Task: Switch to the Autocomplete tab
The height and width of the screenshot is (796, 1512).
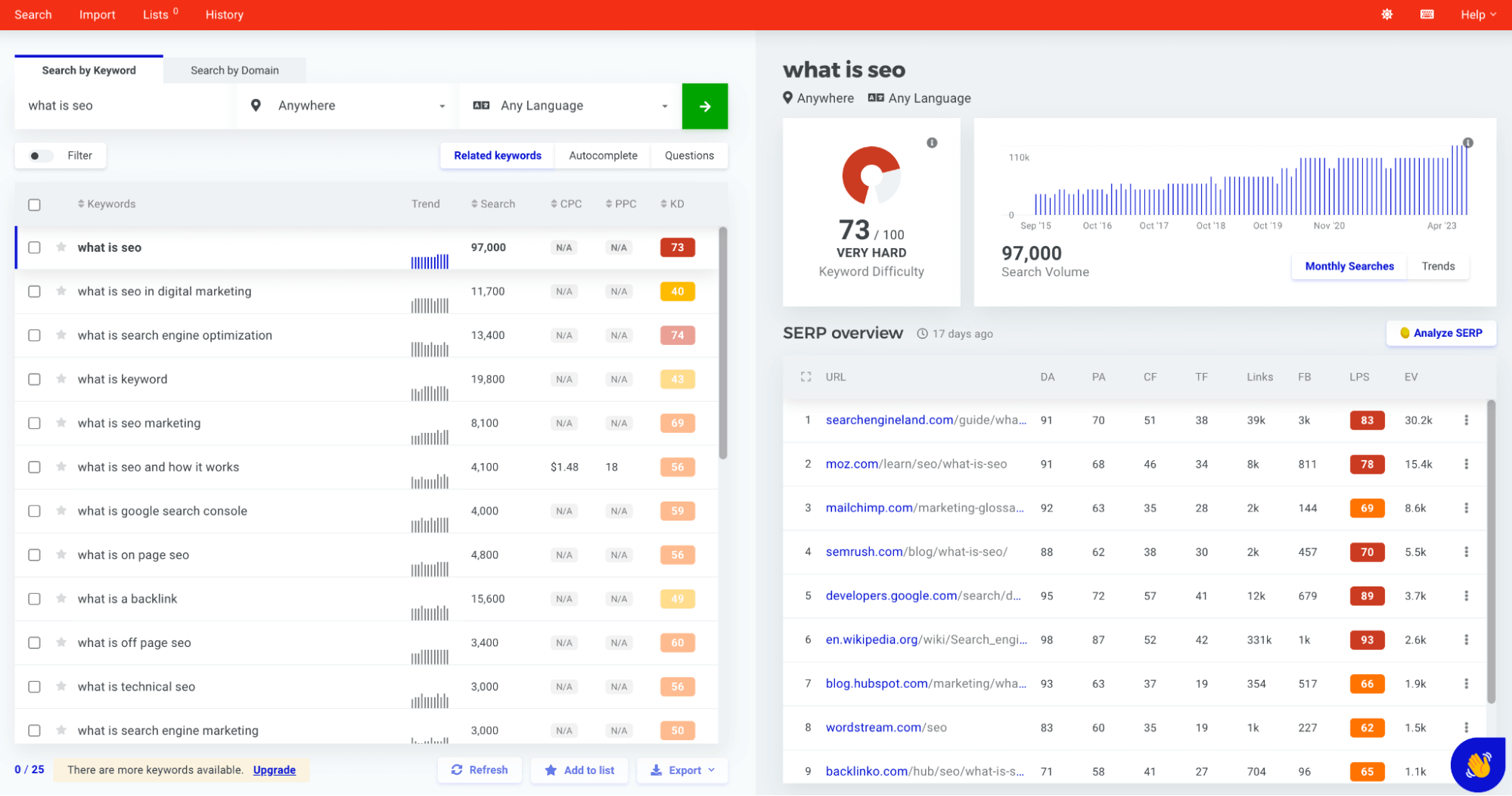Action: (x=603, y=156)
